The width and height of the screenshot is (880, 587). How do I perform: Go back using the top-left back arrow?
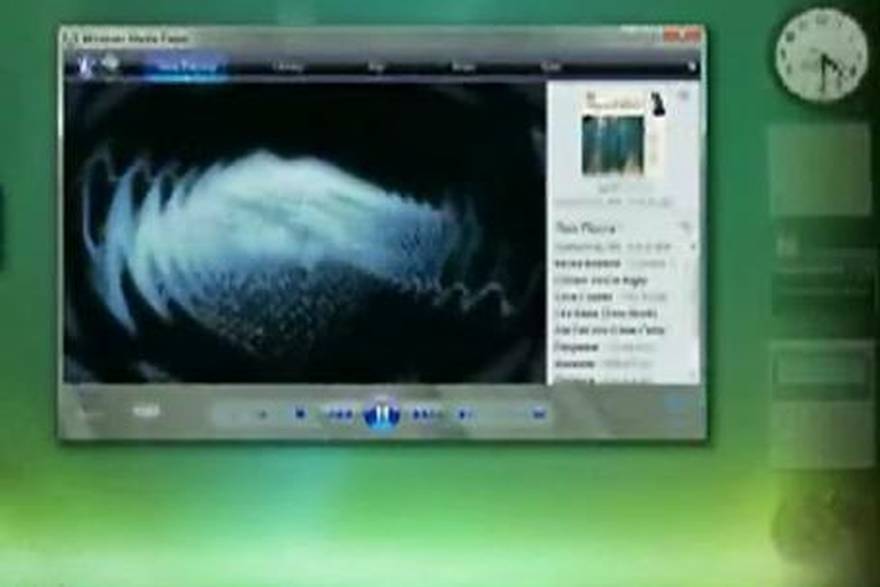coord(85,66)
